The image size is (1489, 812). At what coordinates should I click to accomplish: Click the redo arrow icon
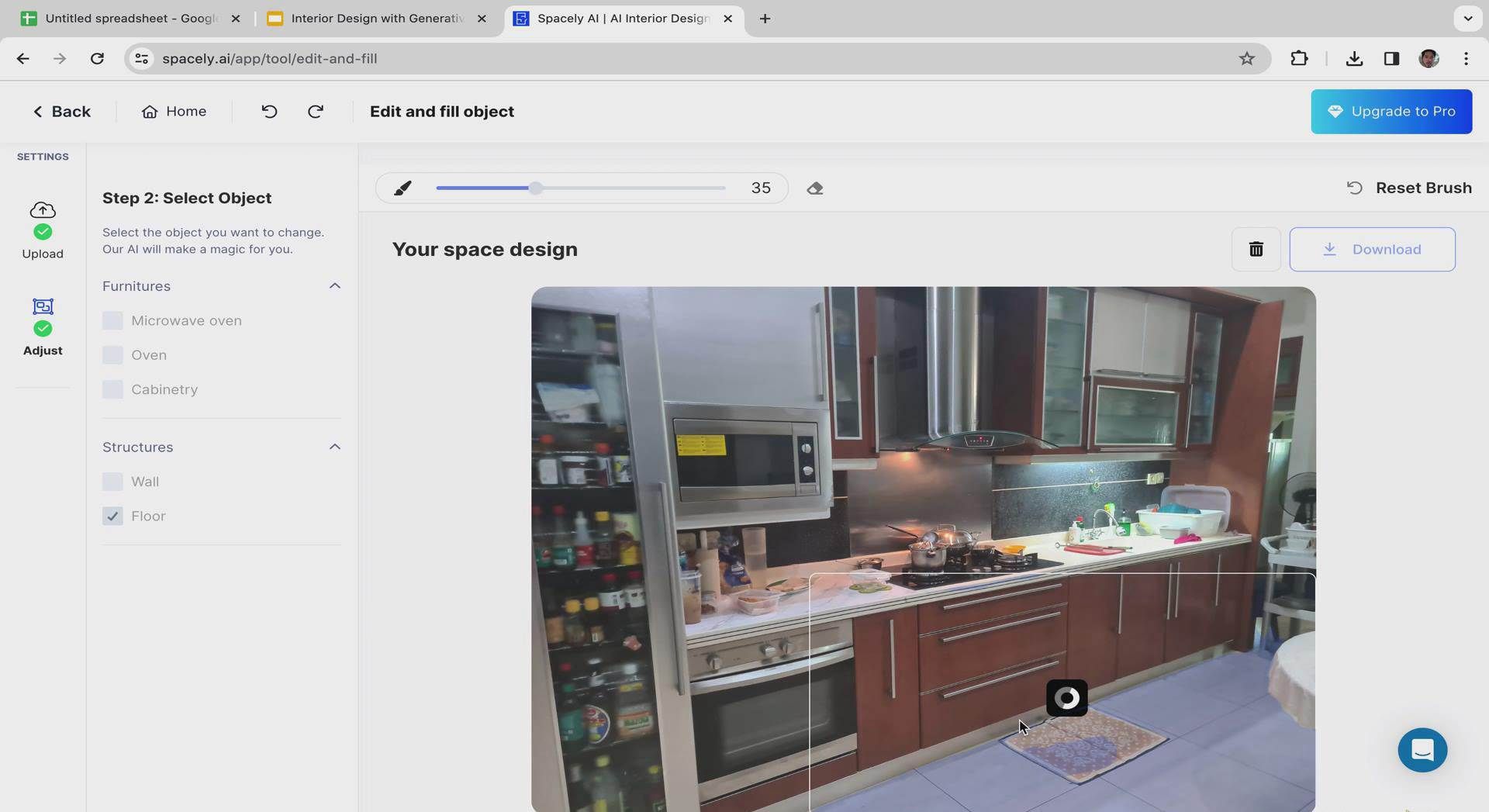tap(316, 112)
